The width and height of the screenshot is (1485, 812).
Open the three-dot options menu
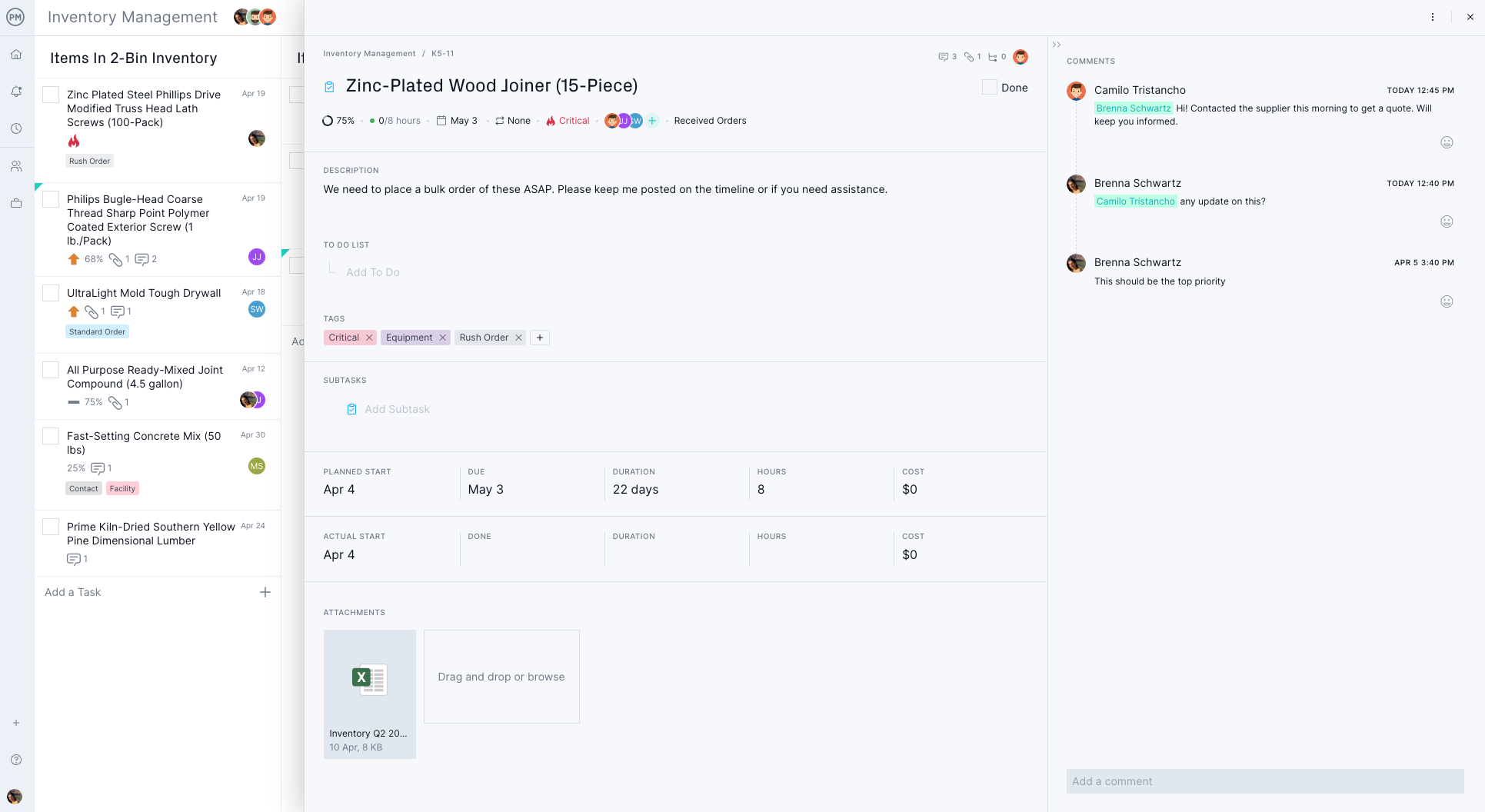click(x=1433, y=17)
